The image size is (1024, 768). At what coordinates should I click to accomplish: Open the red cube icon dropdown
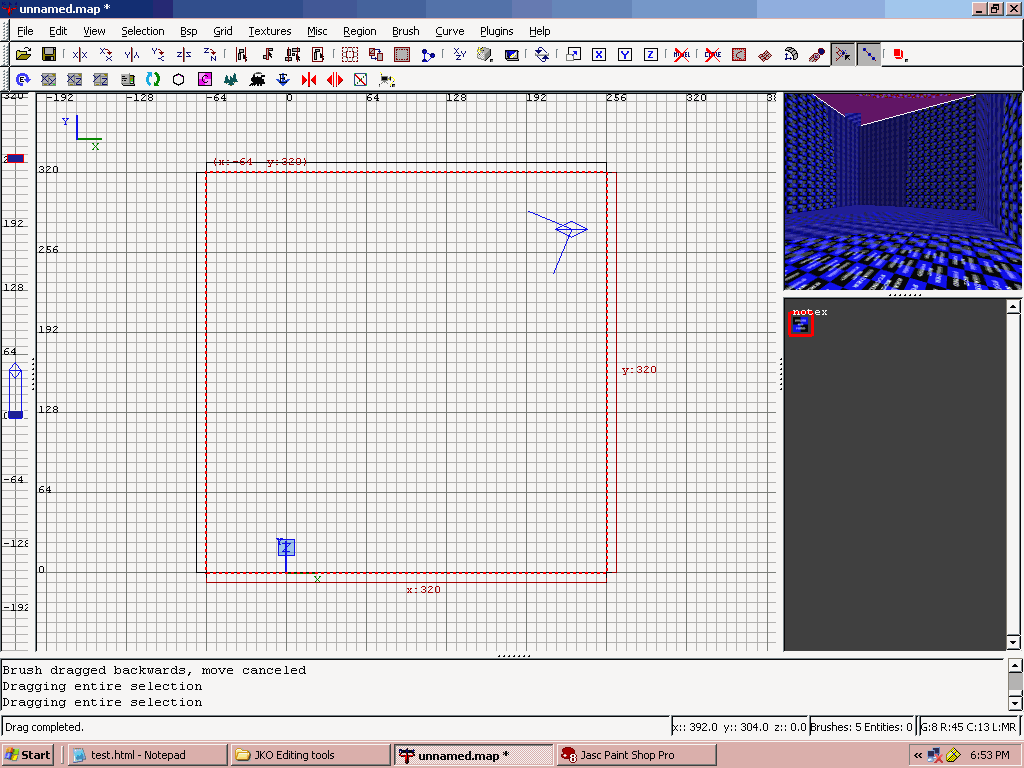[x=901, y=55]
